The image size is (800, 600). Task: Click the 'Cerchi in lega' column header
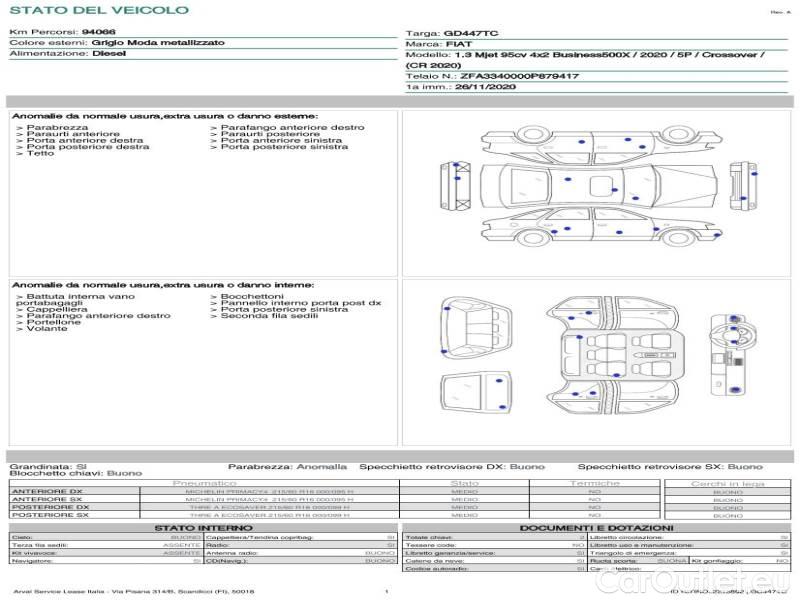tap(727, 483)
